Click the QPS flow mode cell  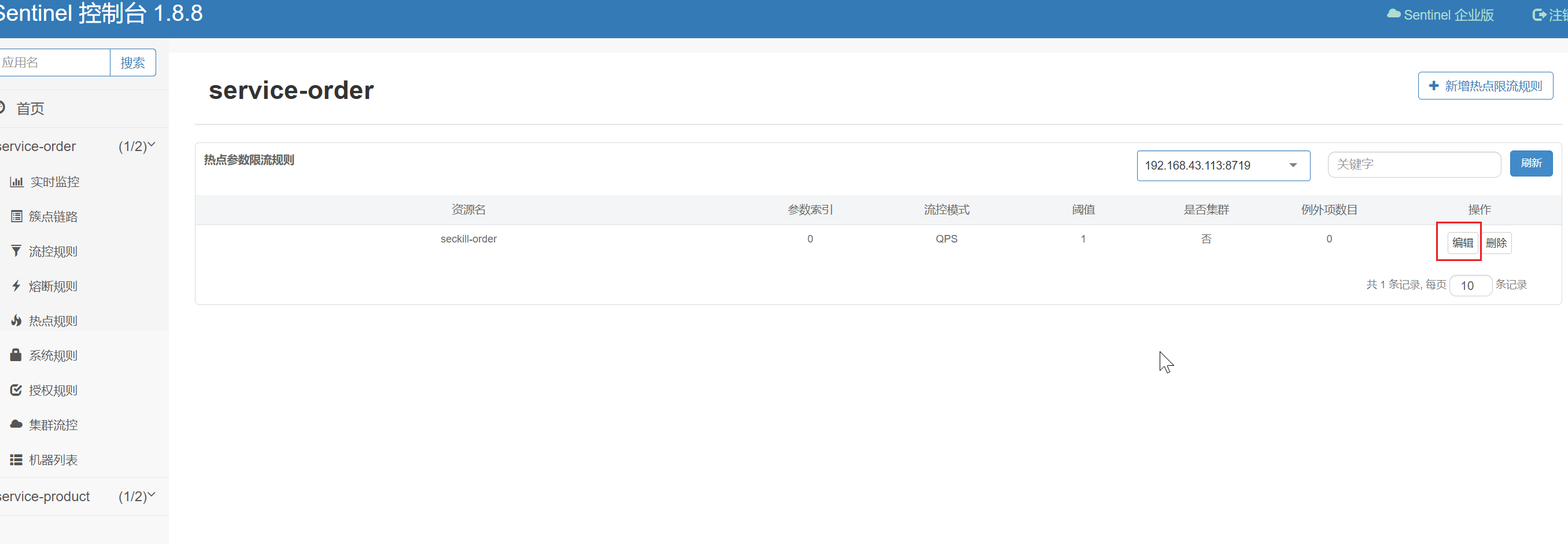pyautogui.click(x=946, y=239)
